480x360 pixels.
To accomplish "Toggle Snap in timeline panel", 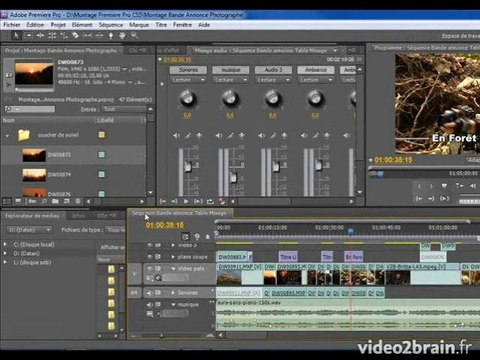I will tap(186, 237).
